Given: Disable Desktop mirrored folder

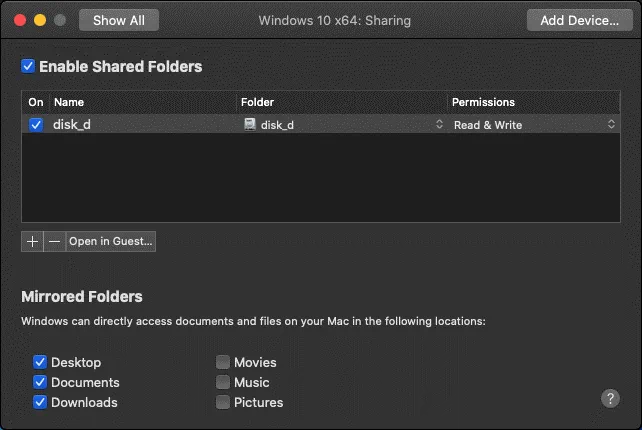Looking at the screenshot, I should (x=40, y=362).
